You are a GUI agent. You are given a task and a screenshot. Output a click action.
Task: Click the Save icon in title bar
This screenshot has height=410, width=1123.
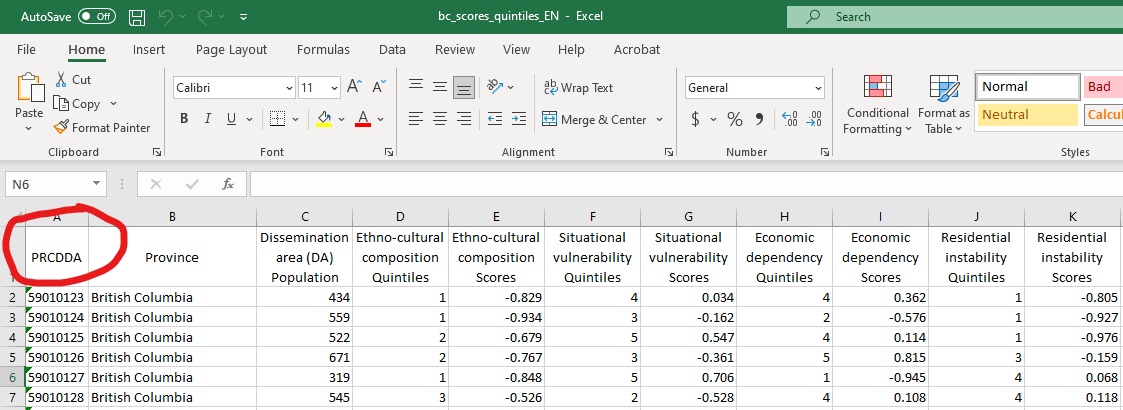pyautogui.click(x=137, y=17)
